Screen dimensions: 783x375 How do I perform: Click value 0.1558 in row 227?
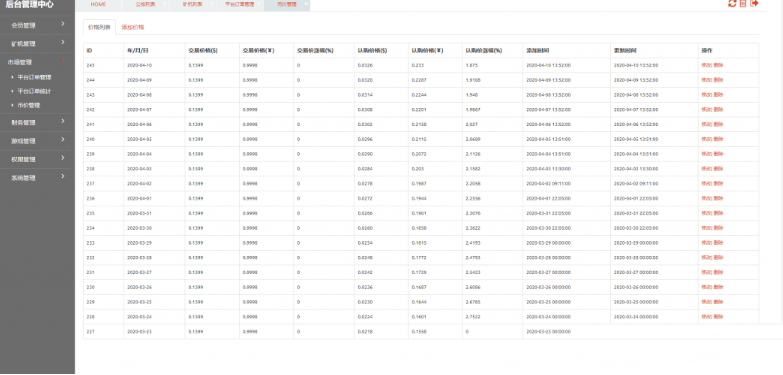point(420,332)
